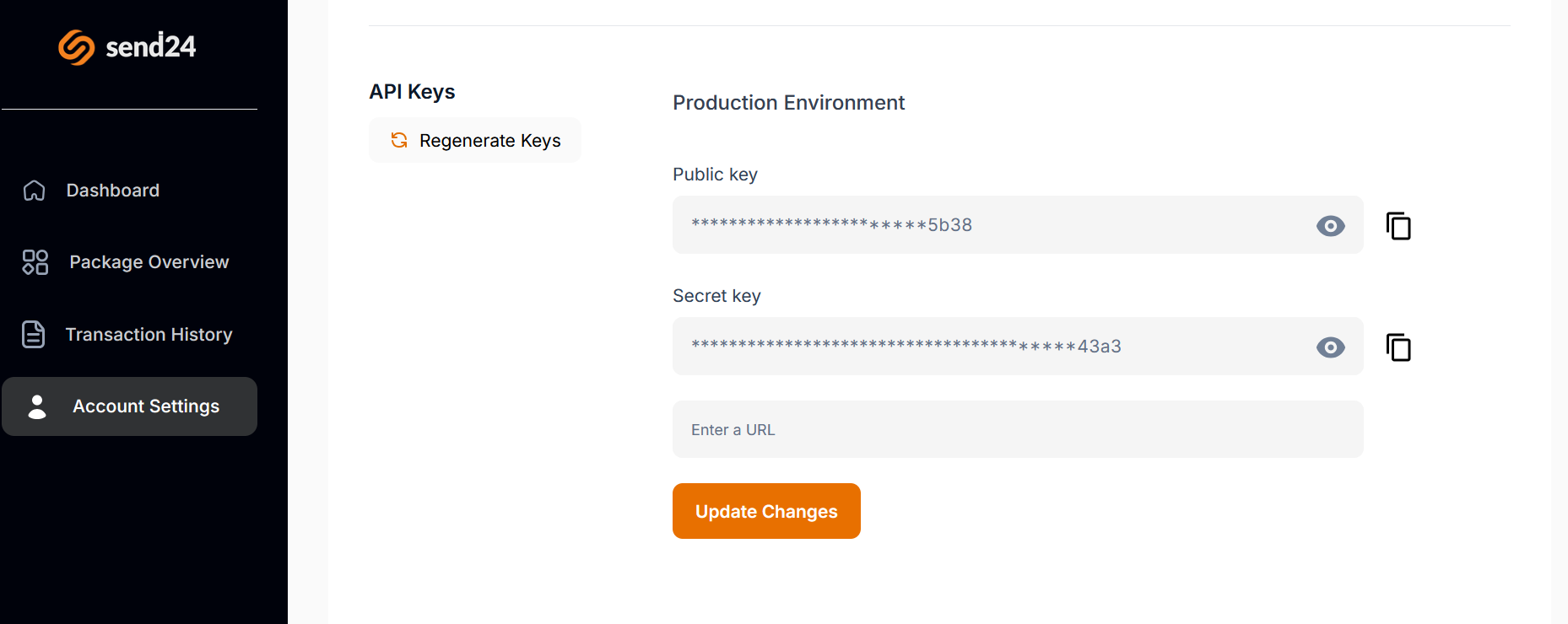Click the send24 logo

[x=127, y=46]
